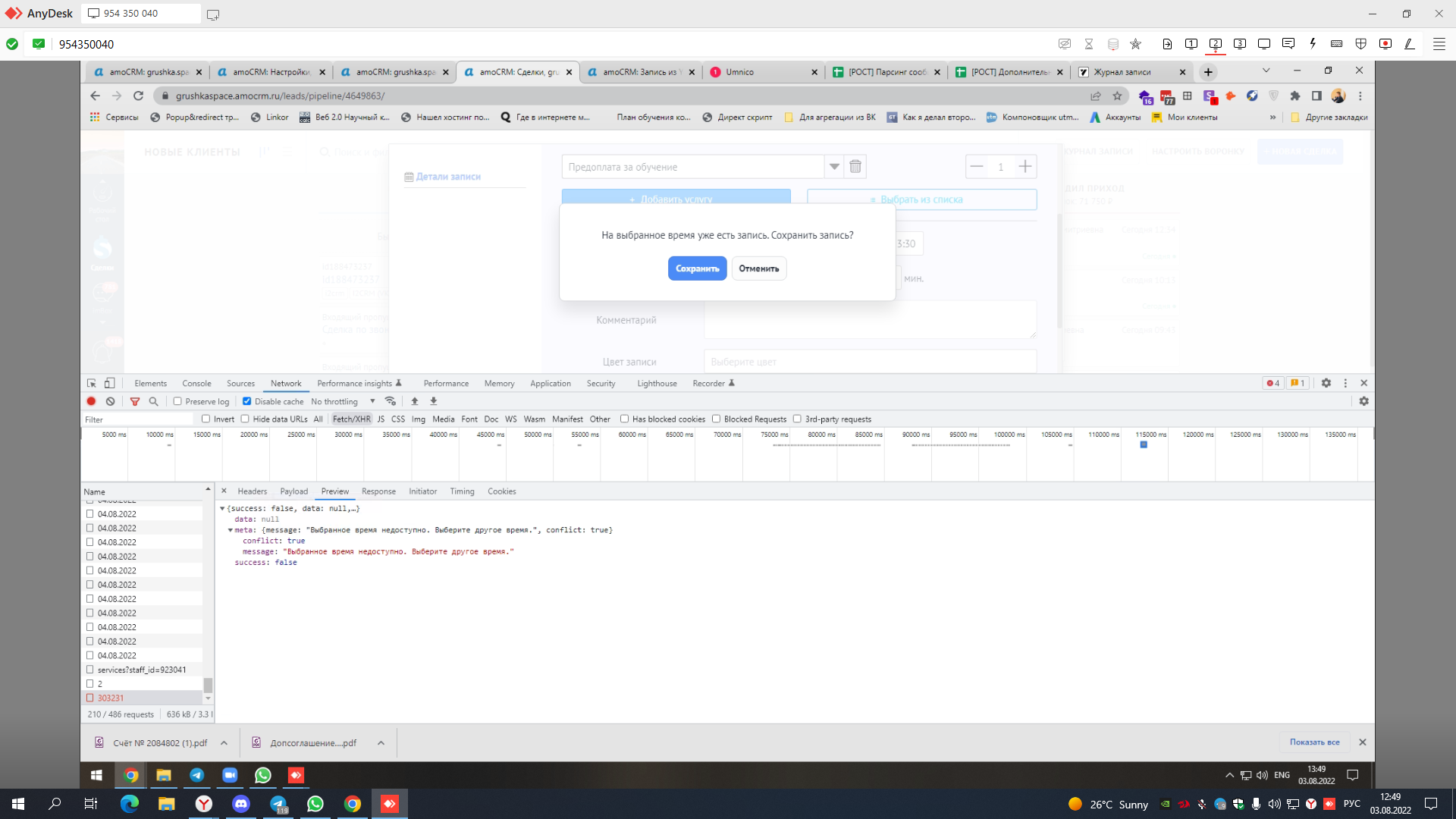Enable Has blocked cookies checkbox

(x=624, y=419)
